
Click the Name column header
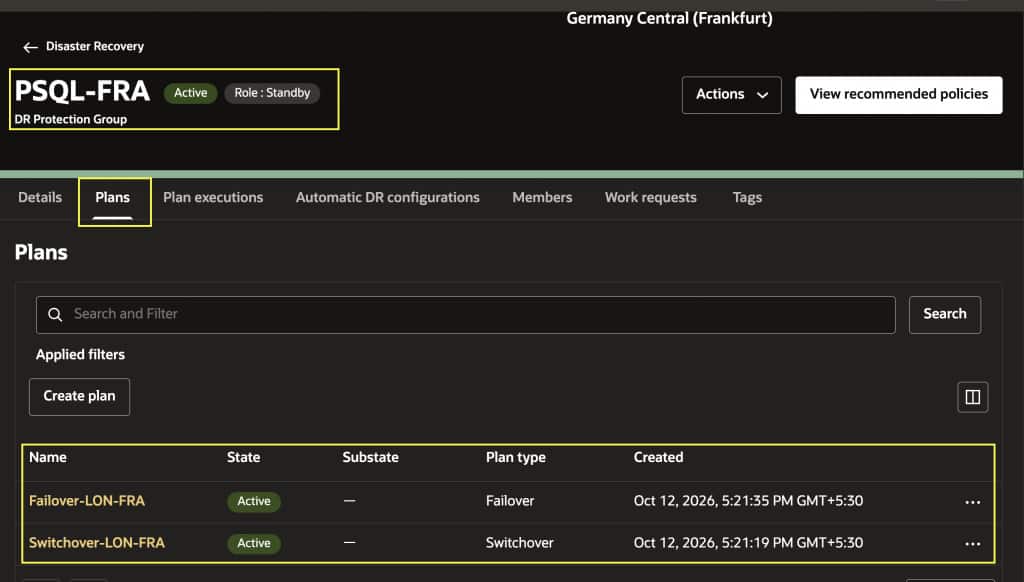[48, 457]
